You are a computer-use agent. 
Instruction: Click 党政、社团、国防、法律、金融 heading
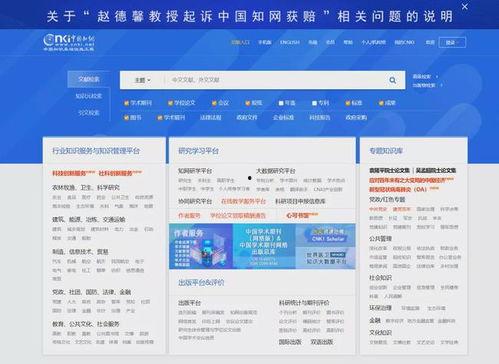[91, 292]
